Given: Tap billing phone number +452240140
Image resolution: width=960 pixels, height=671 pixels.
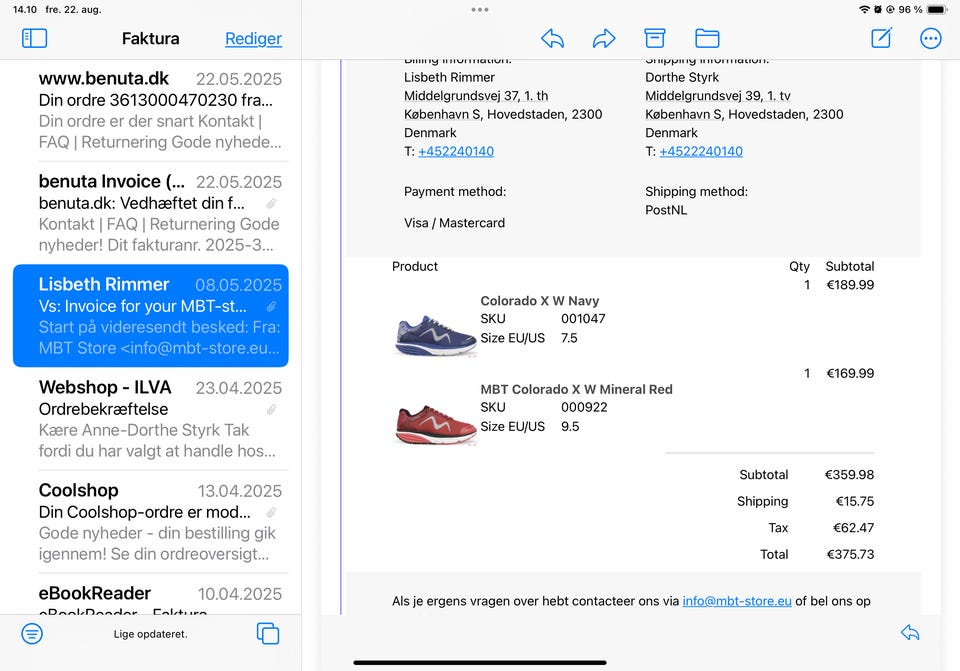Looking at the screenshot, I should [456, 151].
